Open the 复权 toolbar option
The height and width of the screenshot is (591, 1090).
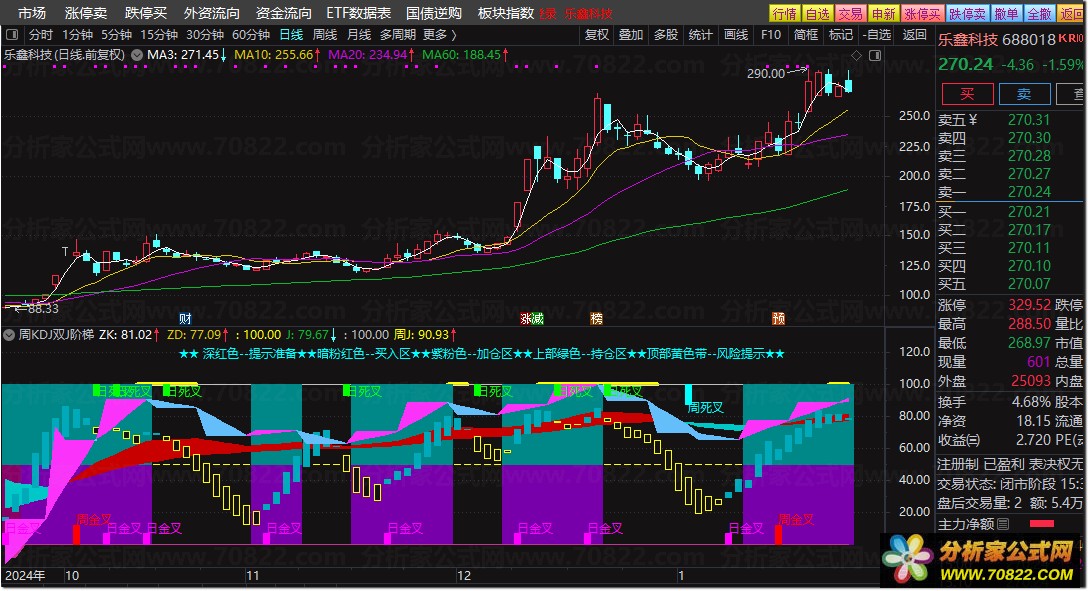coord(596,34)
